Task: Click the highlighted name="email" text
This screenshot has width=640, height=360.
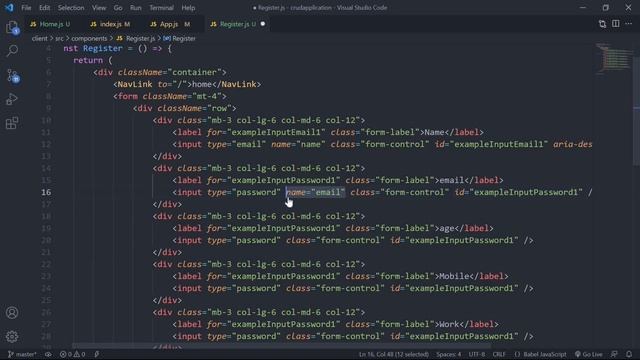Action: [x=315, y=192]
